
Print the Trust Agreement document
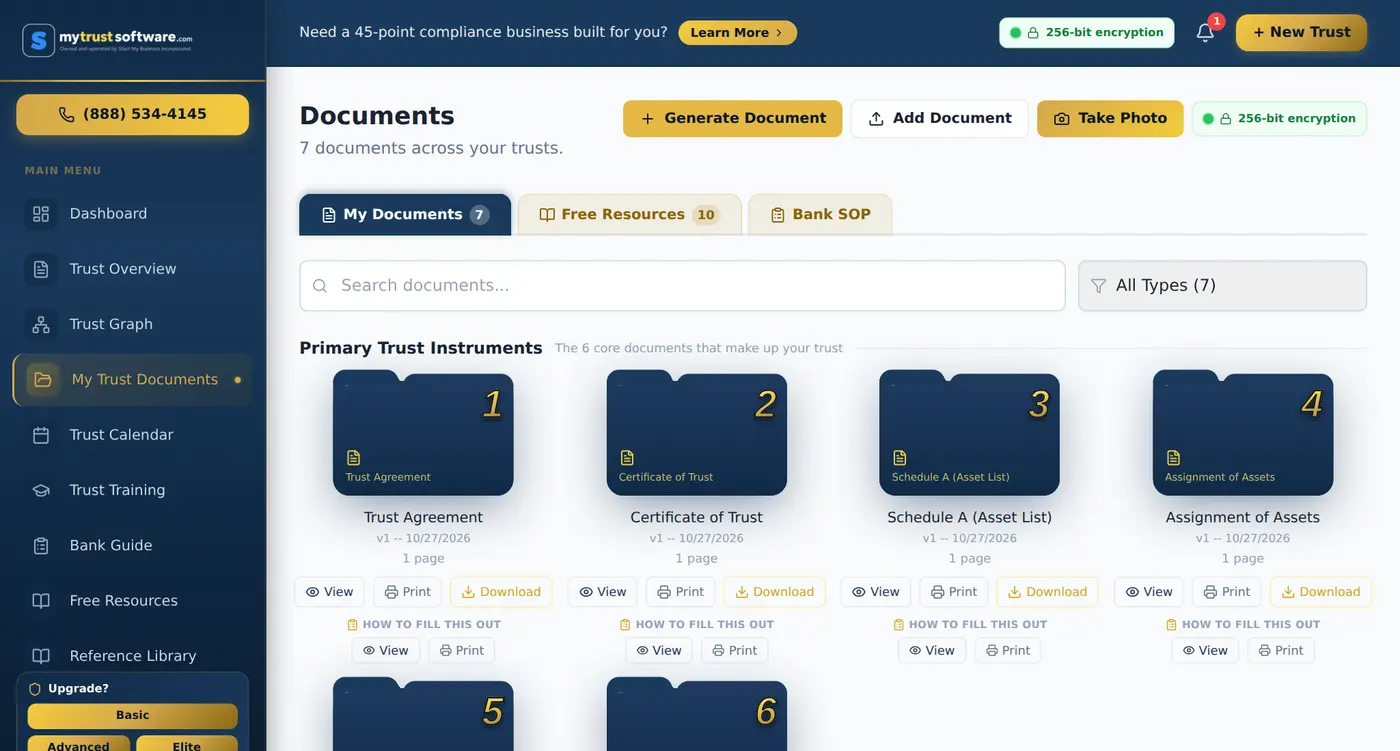[408, 592]
